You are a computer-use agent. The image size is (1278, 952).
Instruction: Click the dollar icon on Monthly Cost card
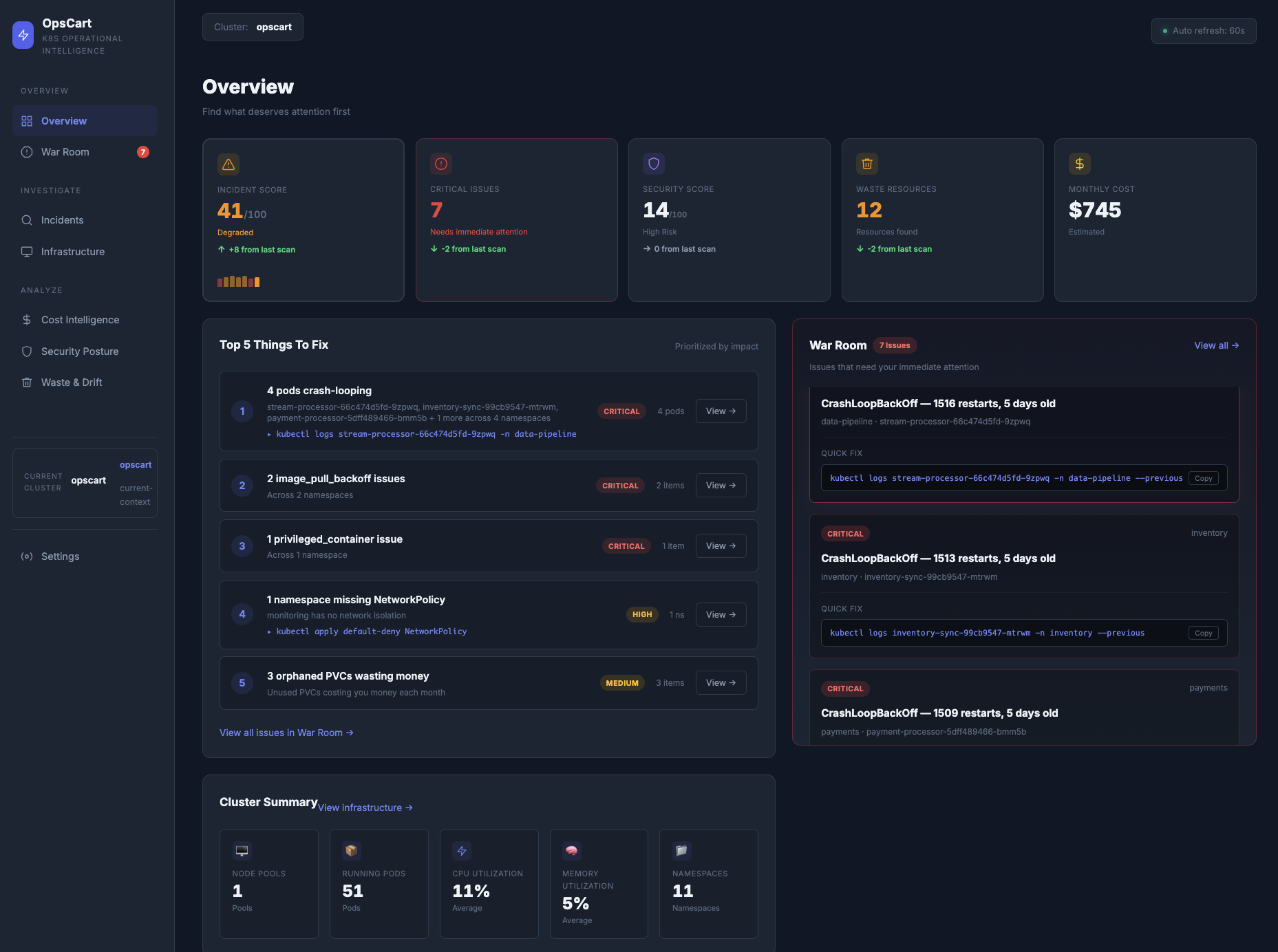pos(1080,164)
